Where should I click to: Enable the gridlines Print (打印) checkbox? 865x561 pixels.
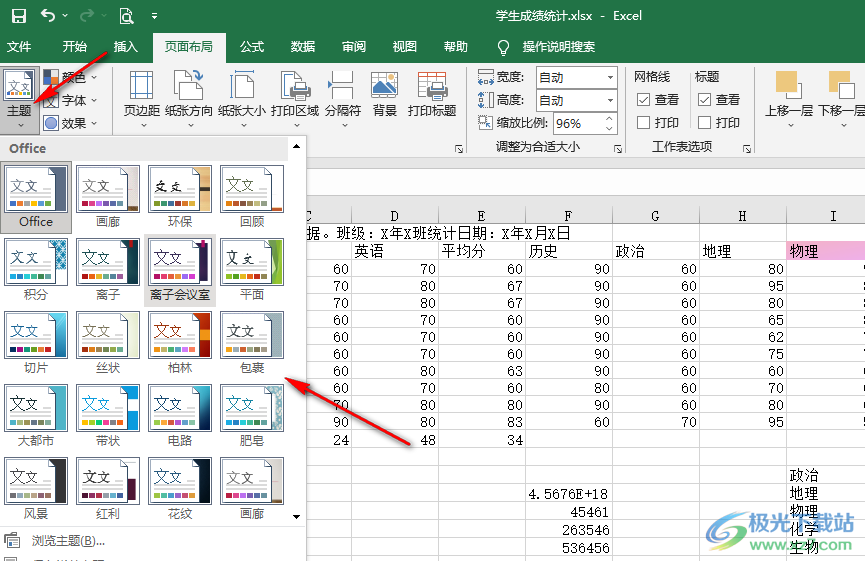[644, 123]
